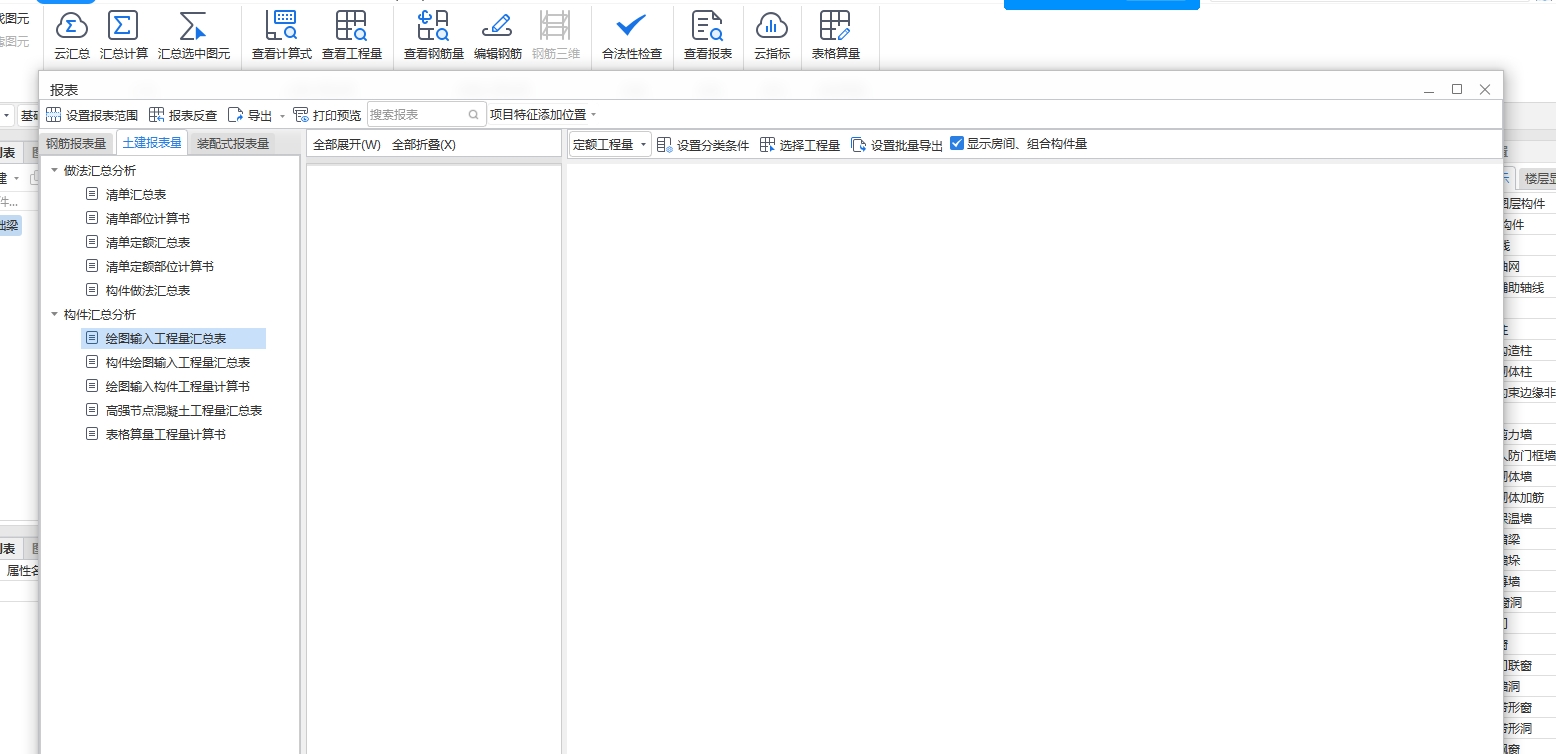Click 选择工程量 button

click(800, 145)
